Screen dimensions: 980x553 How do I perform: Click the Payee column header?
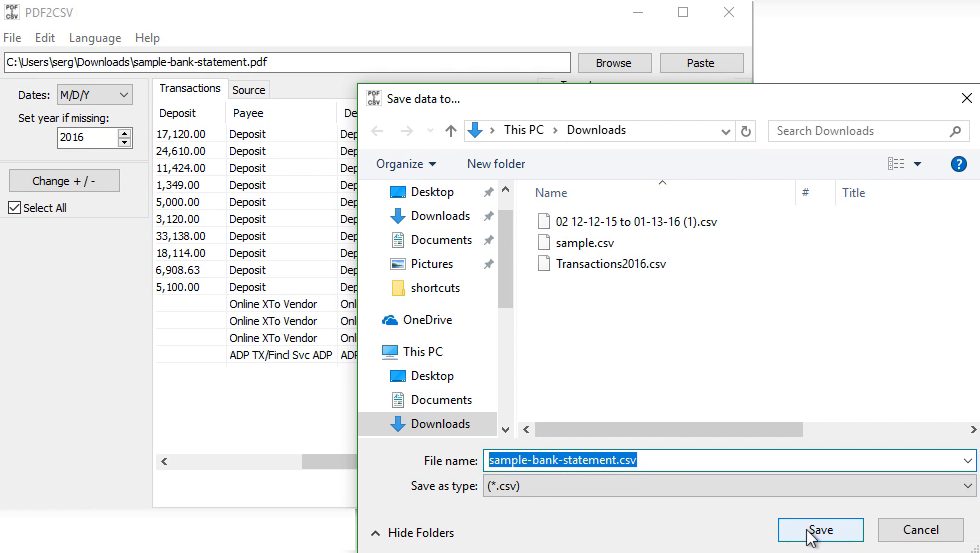(248, 113)
